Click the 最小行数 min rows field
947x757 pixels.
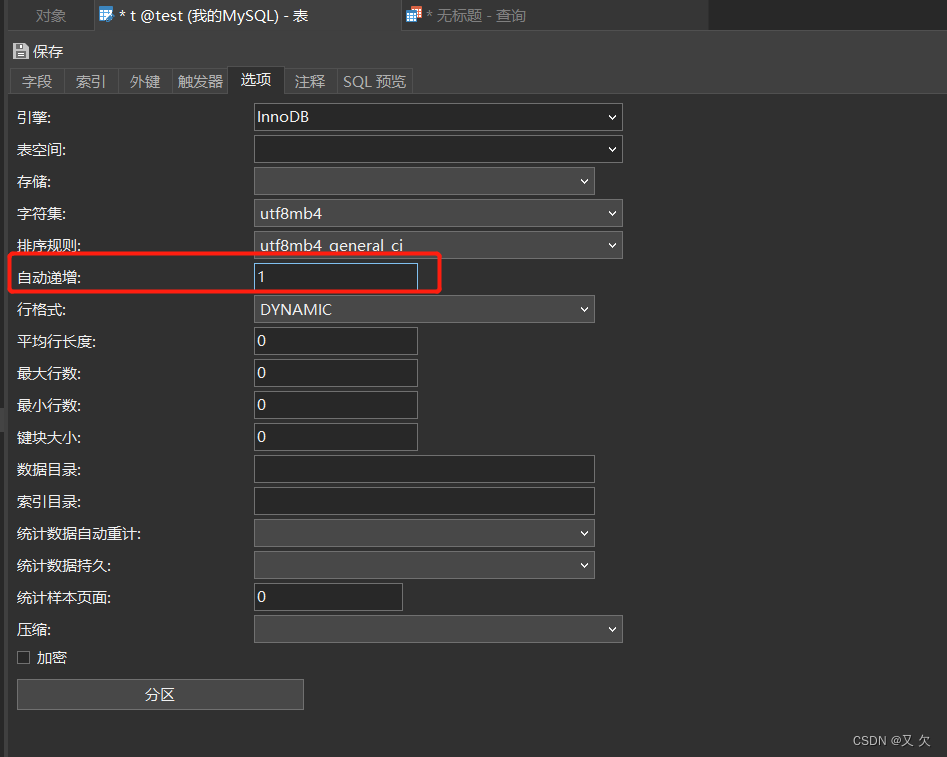point(336,405)
